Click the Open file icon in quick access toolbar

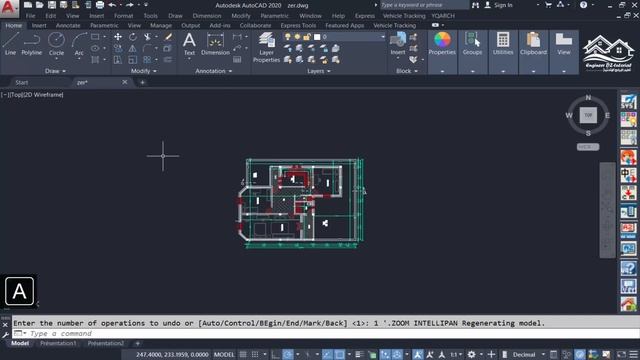click(40, 5)
